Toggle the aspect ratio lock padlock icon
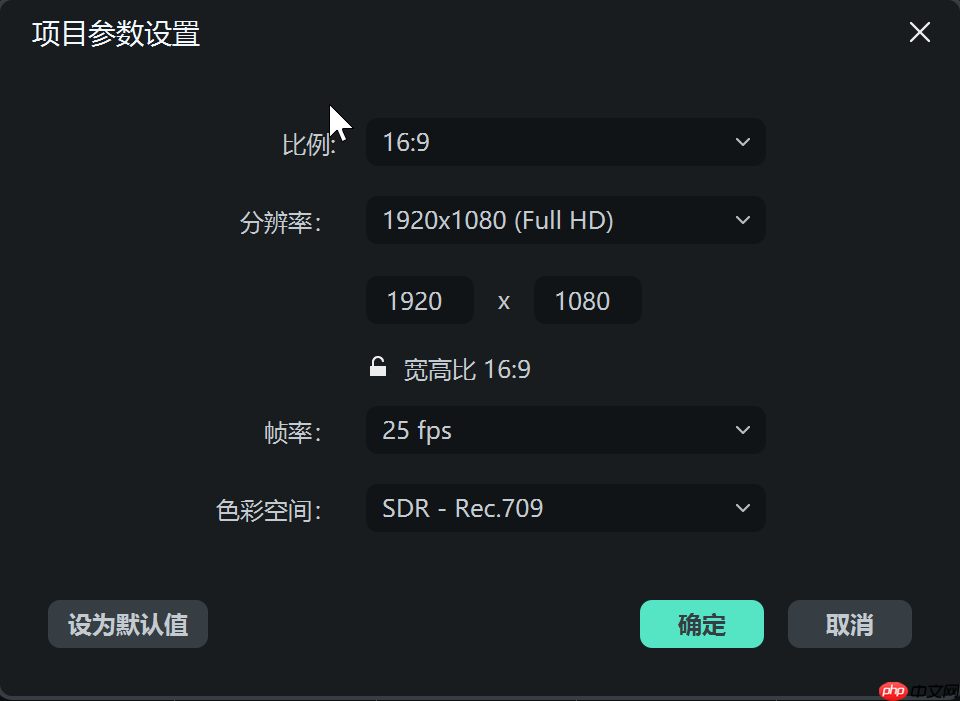The height and width of the screenshot is (701, 960). point(378,367)
